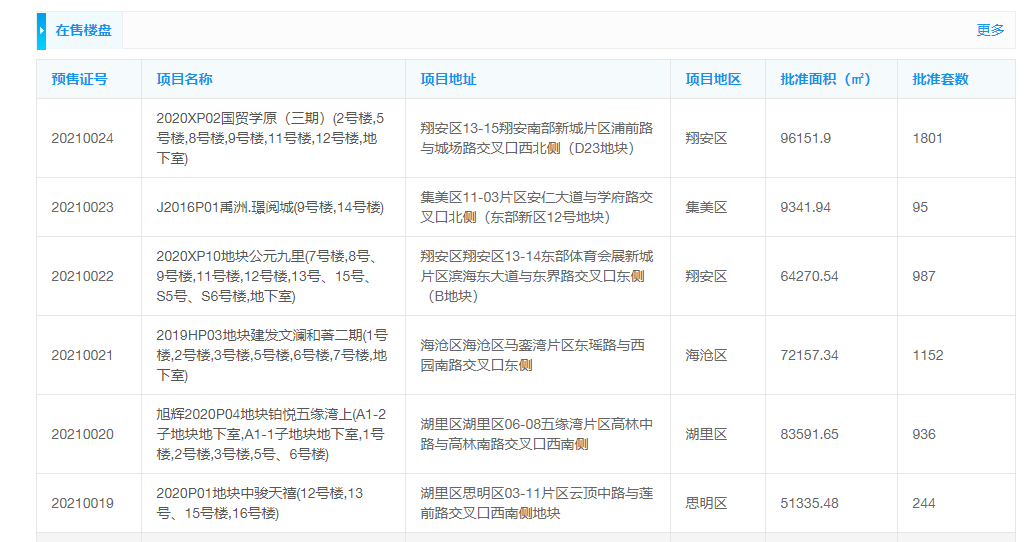1028x542 pixels.
Task: Open project 2020XP10地块公元九里
Action: click(x=267, y=276)
